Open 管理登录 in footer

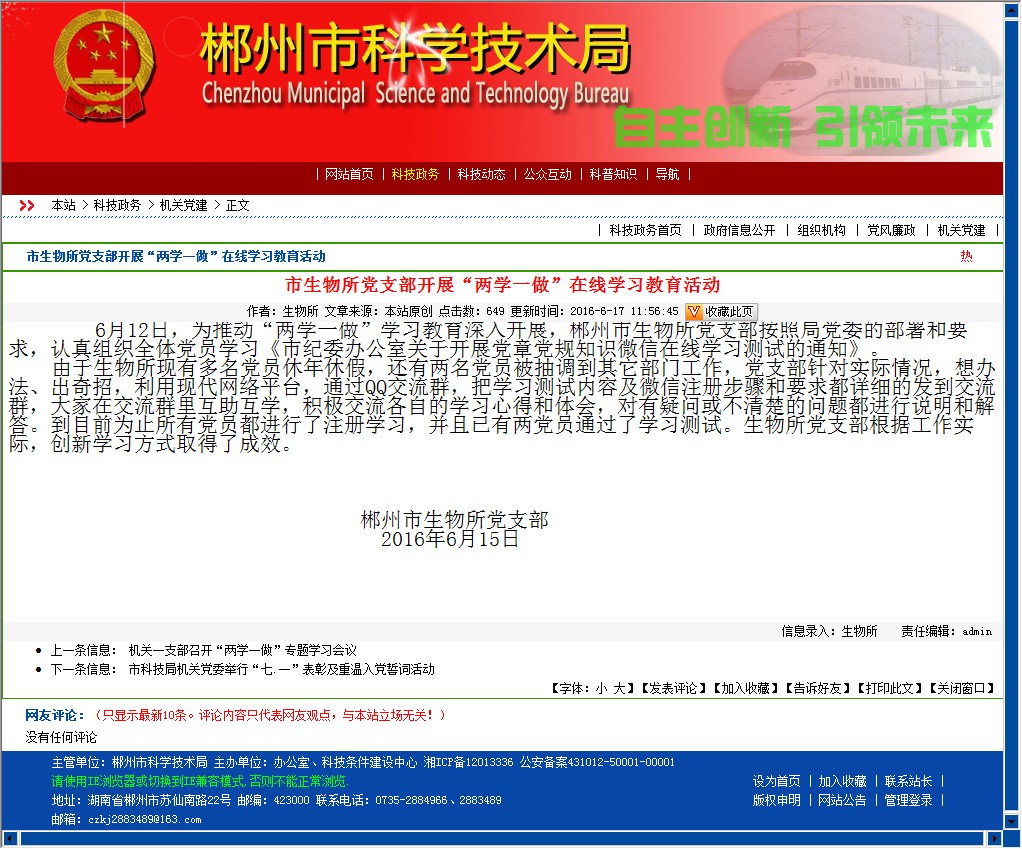pyautogui.click(x=909, y=800)
